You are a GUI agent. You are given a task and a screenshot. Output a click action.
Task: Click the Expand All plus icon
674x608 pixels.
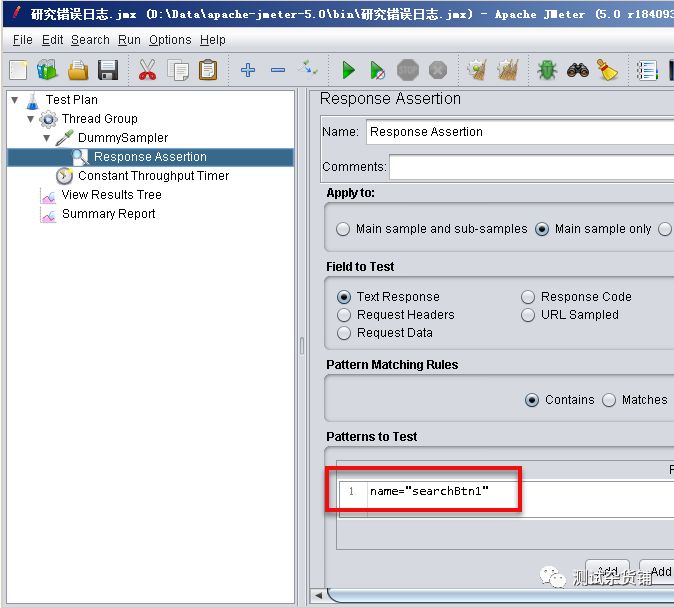[x=248, y=70]
